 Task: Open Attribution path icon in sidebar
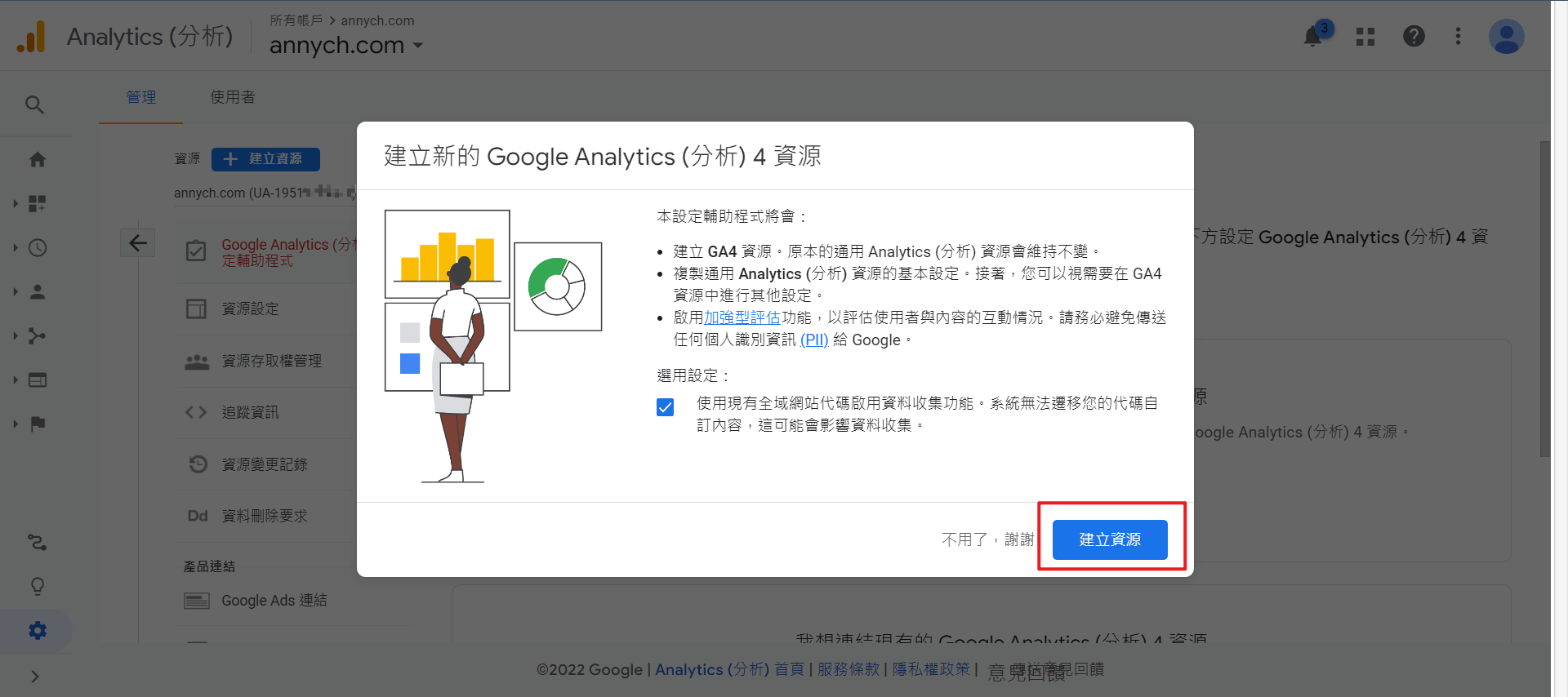pyautogui.click(x=38, y=543)
